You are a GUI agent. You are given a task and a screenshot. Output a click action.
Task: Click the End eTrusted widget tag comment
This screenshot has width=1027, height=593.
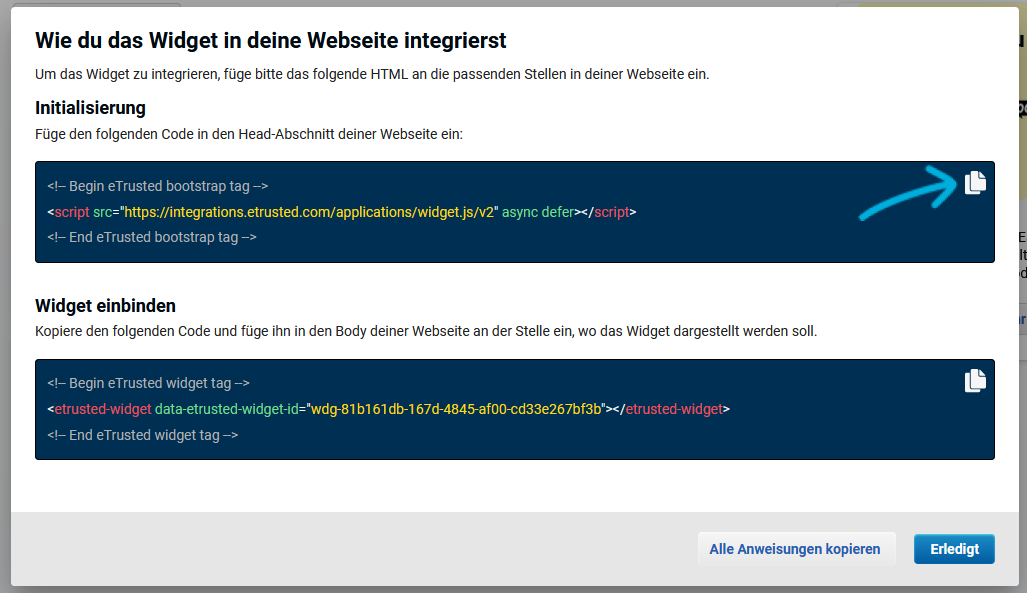tap(143, 435)
